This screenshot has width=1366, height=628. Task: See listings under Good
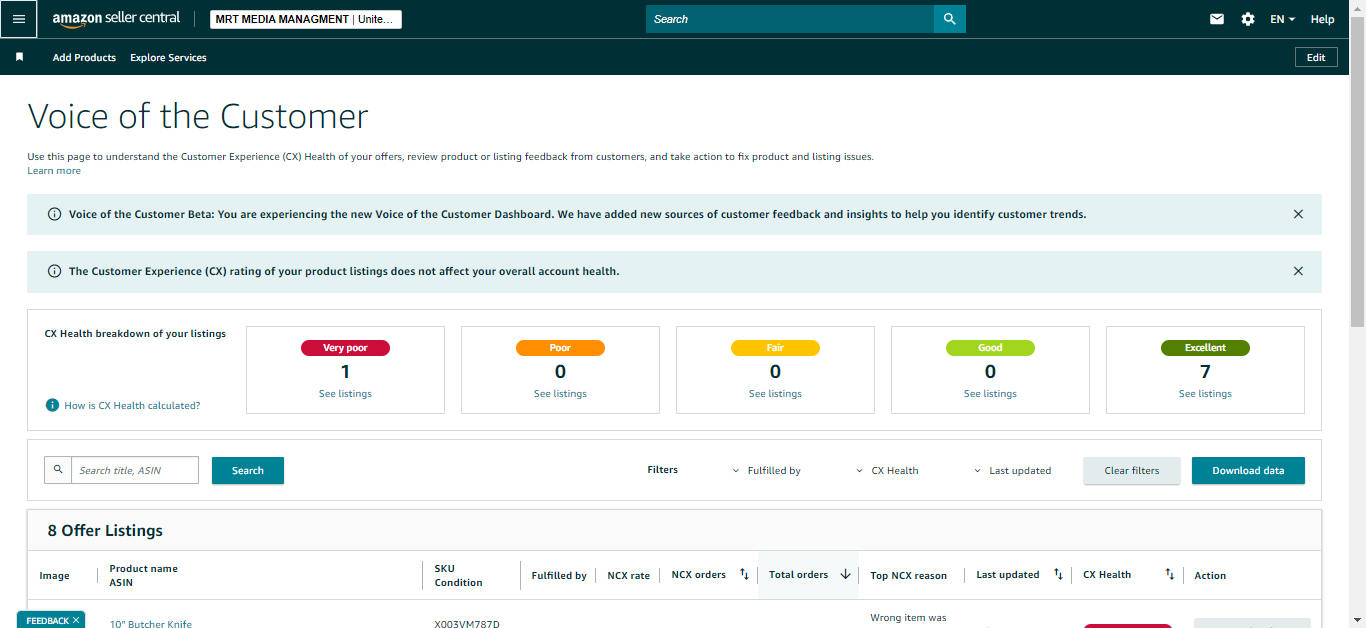(x=990, y=393)
